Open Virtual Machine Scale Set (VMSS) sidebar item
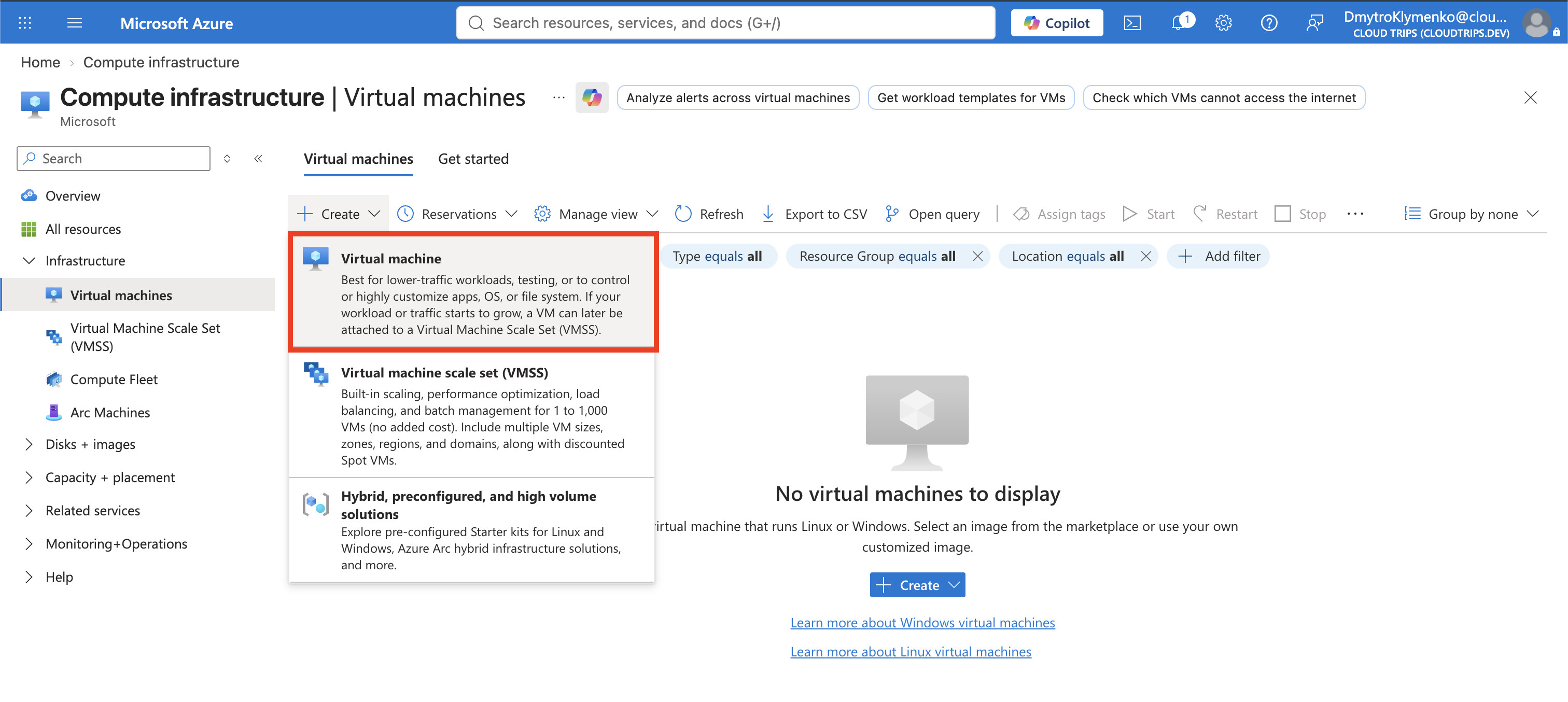The height and width of the screenshot is (702, 1568). (x=145, y=338)
